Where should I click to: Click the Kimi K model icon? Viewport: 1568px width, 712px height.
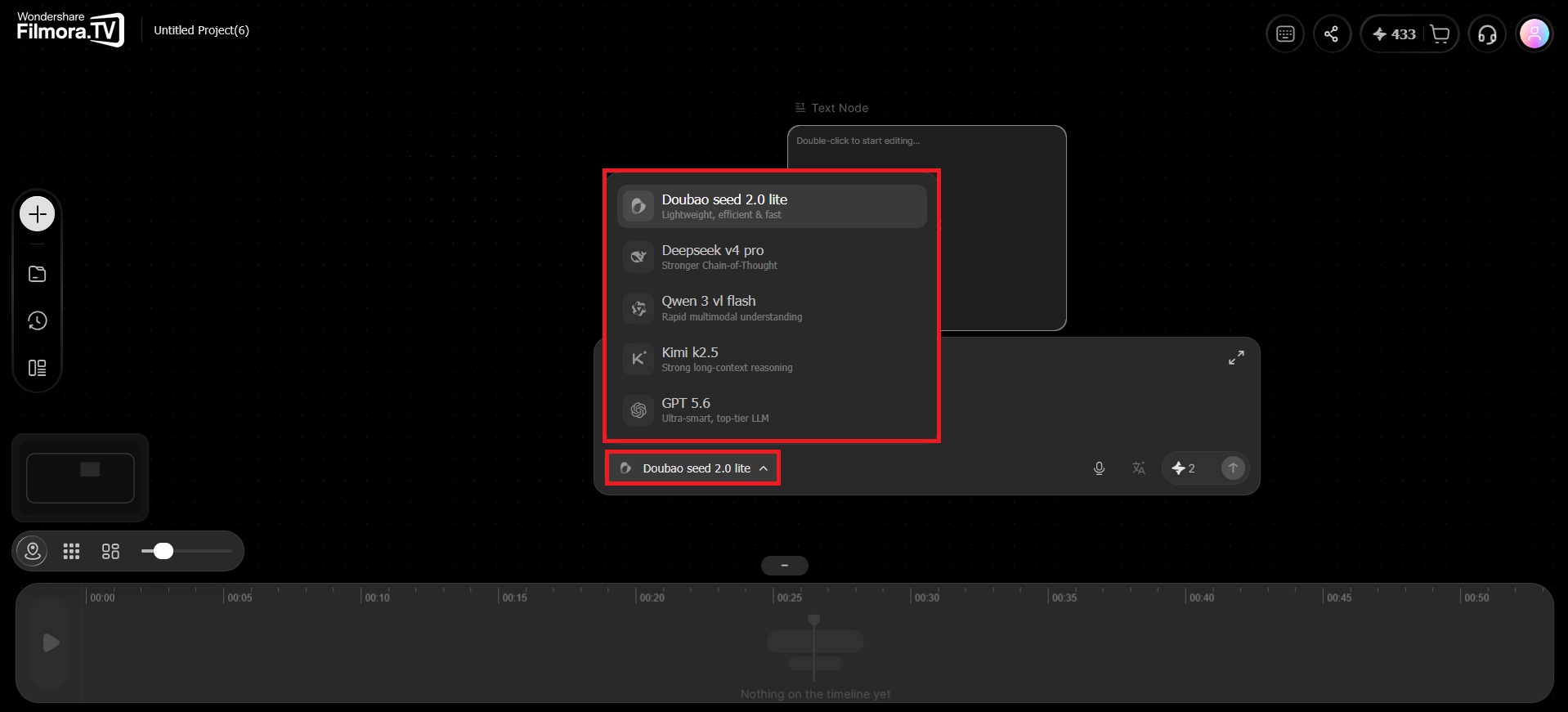click(x=638, y=359)
